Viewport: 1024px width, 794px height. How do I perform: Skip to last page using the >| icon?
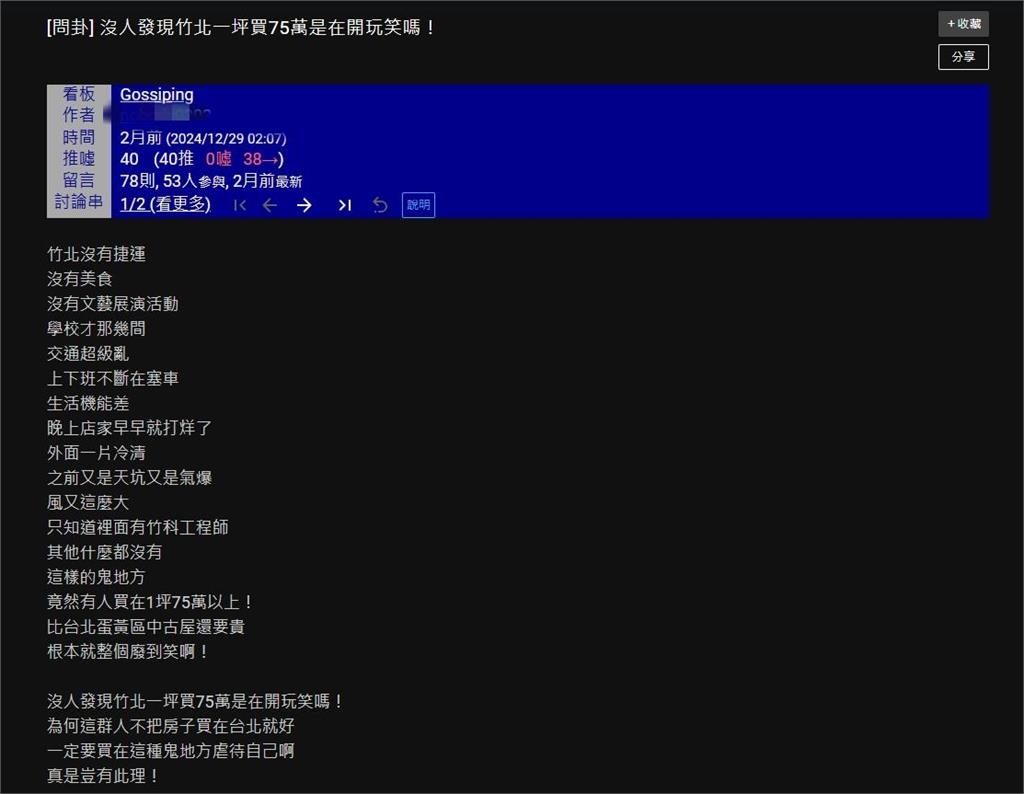344,205
